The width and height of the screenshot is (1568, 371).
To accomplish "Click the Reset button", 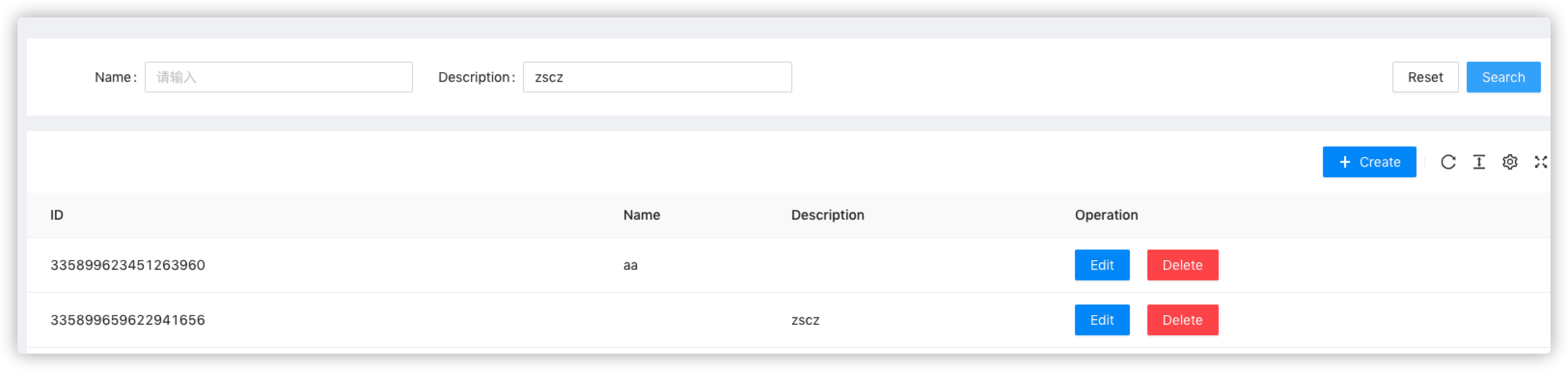I will [1425, 77].
